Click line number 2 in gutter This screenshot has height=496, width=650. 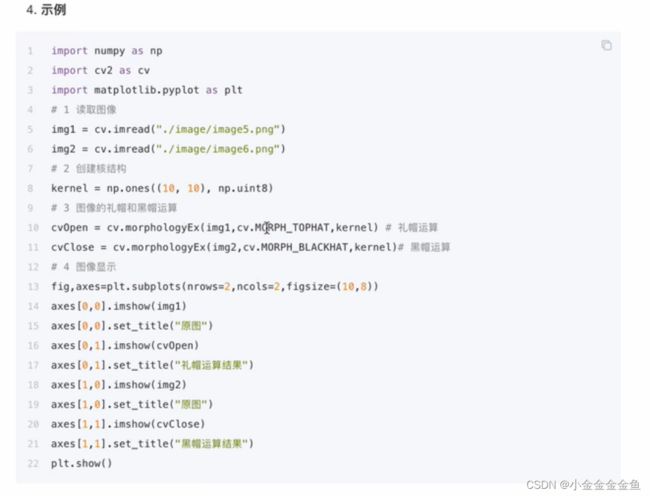coord(30,70)
